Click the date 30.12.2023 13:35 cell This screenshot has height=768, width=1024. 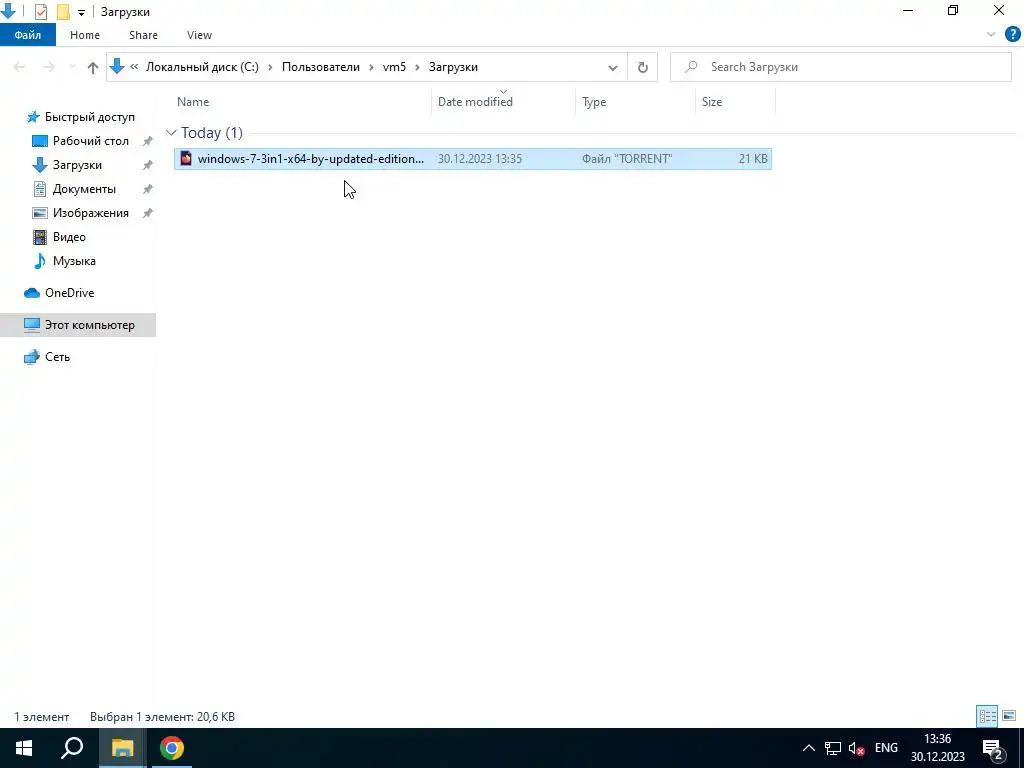(479, 159)
